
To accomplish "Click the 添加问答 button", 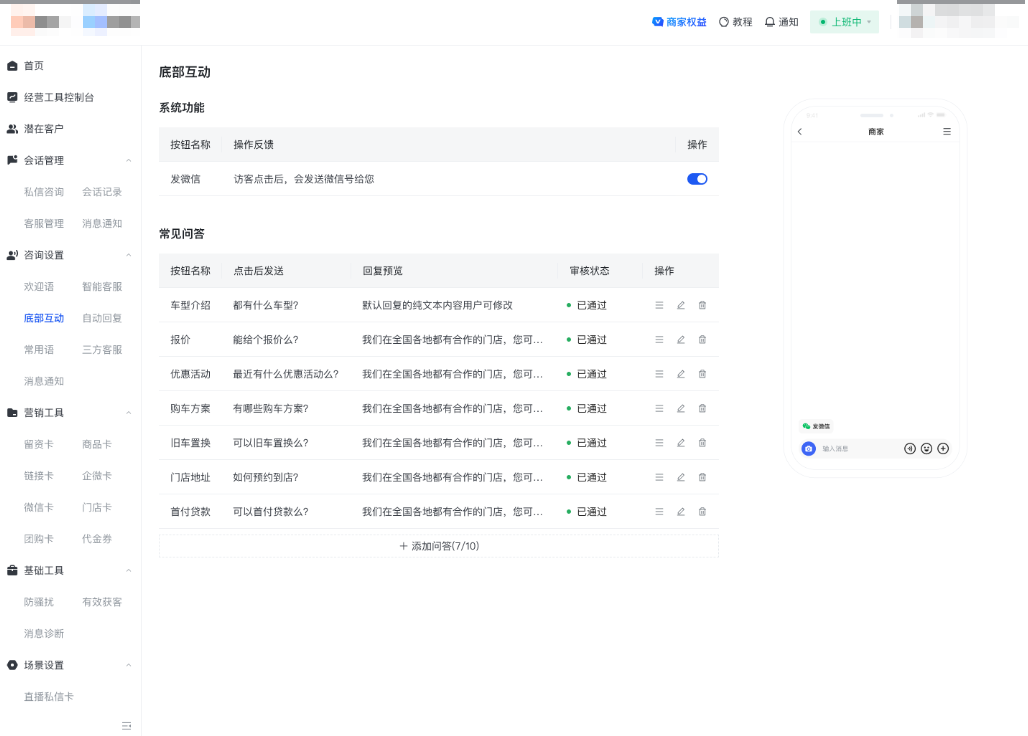I will click(438, 545).
